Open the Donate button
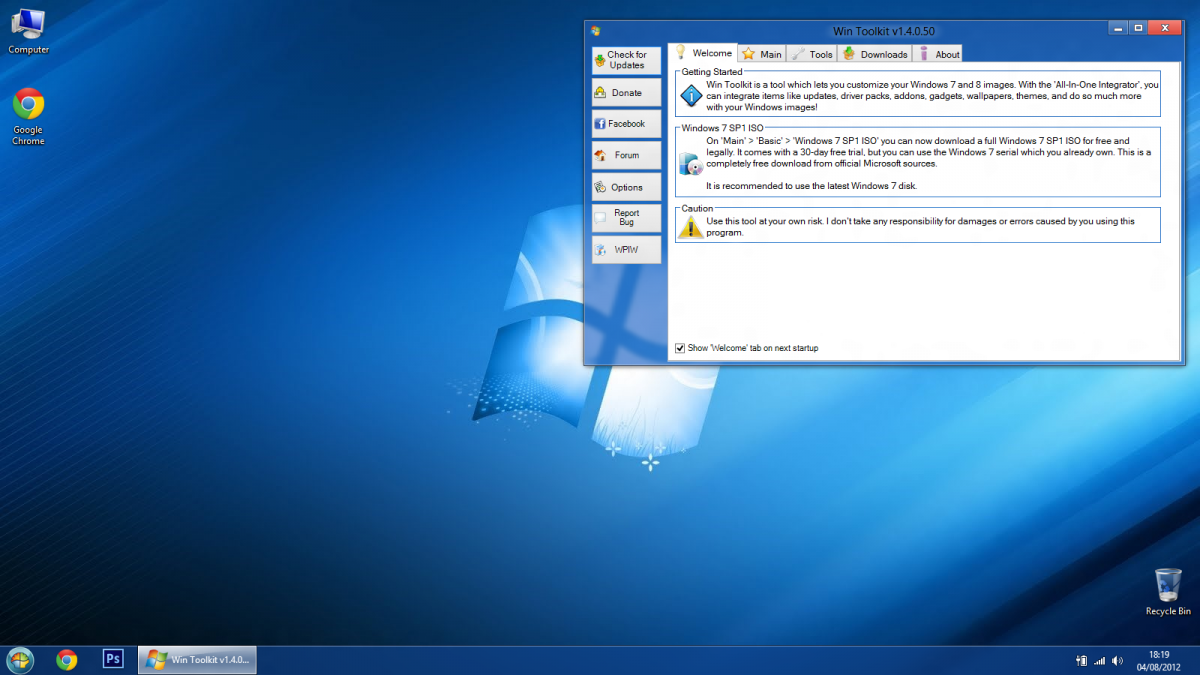Screen dimensions: 1200x675 (627, 92)
